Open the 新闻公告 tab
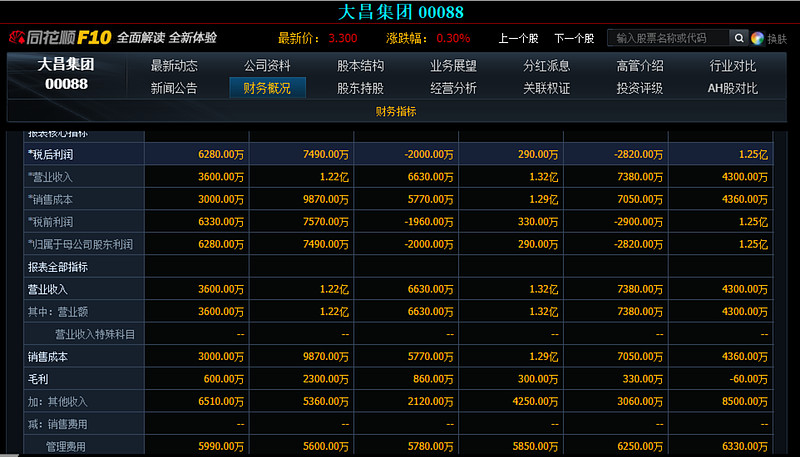Screen dimensions: 800x457 coord(174,88)
